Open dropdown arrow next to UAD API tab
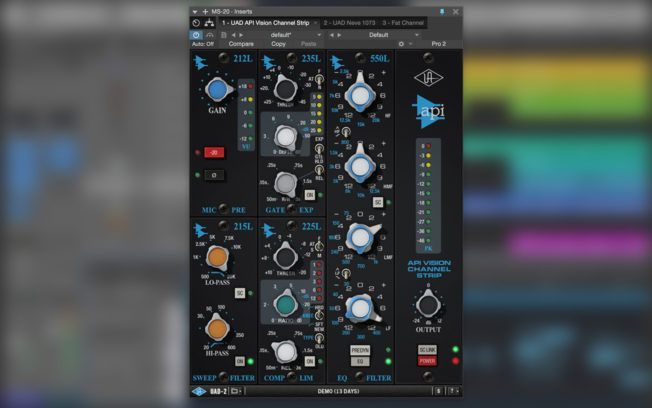Image resolution: width=652 pixels, height=408 pixels. (316, 23)
